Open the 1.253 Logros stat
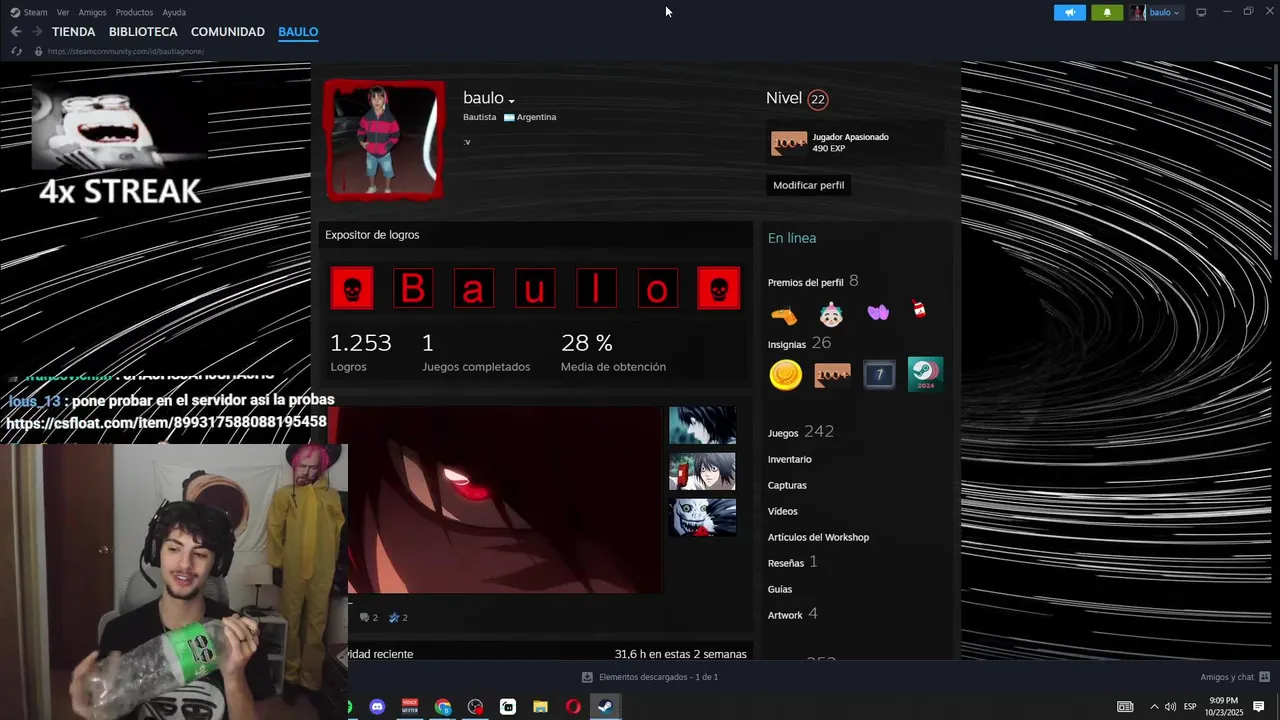 tap(361, 352)
